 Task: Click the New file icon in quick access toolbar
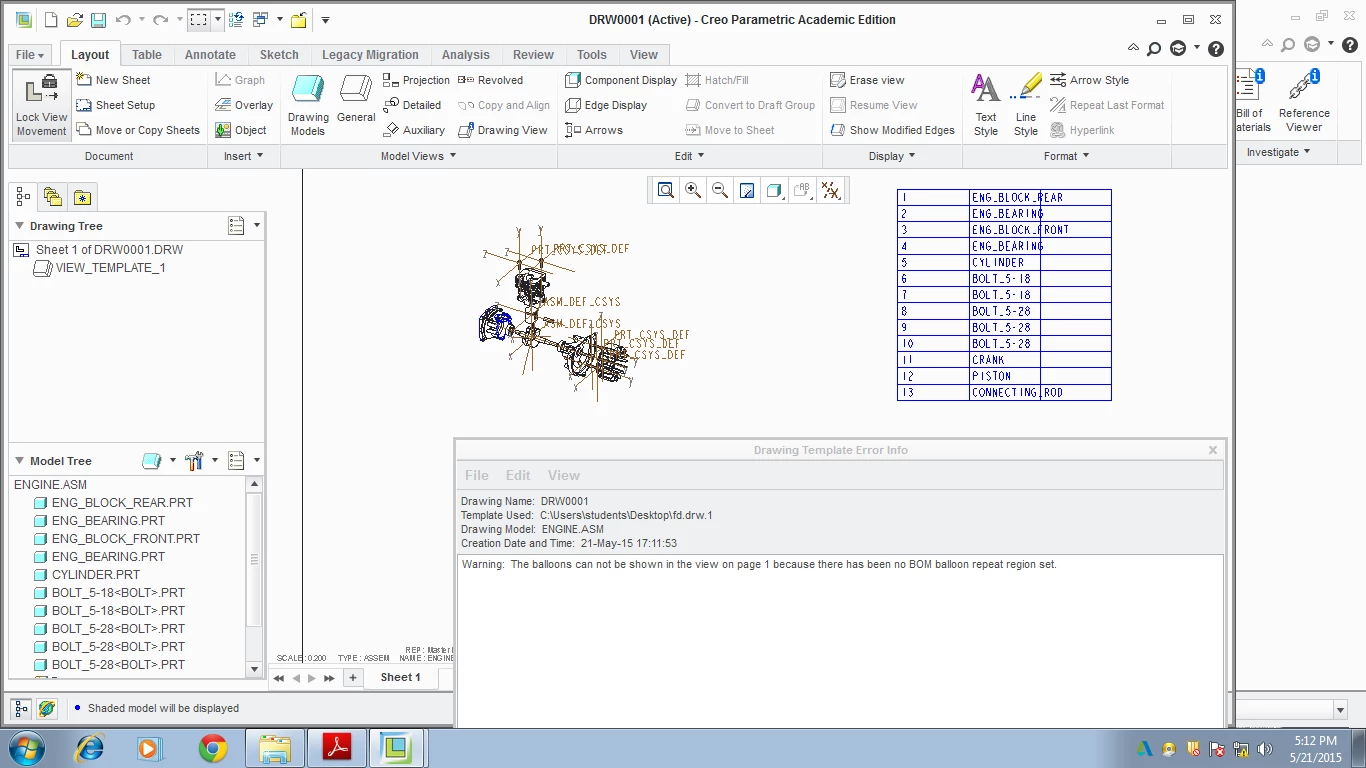pos(51,20)
